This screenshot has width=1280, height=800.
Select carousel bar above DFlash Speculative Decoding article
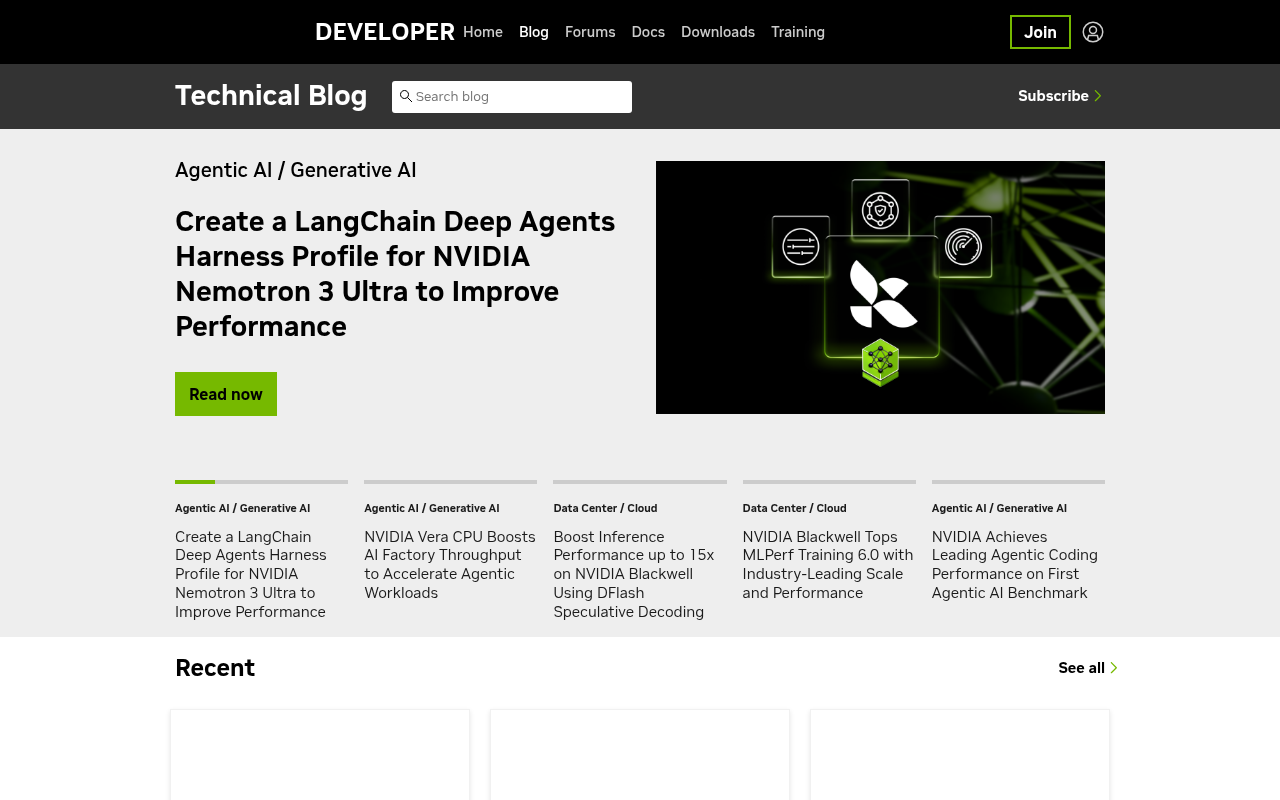point(640,482)
